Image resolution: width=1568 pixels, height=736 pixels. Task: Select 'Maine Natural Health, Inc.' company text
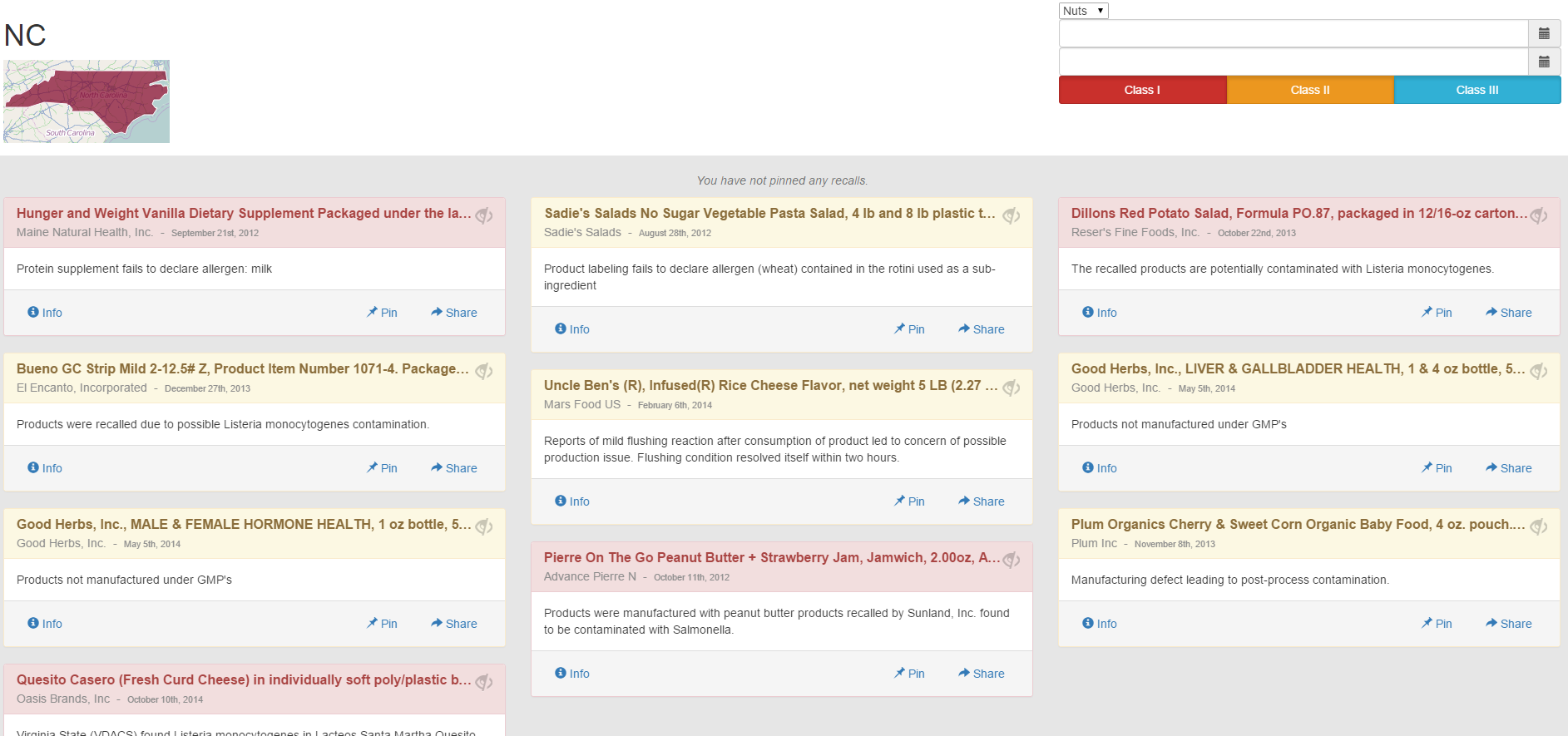[x=85, y=233]
